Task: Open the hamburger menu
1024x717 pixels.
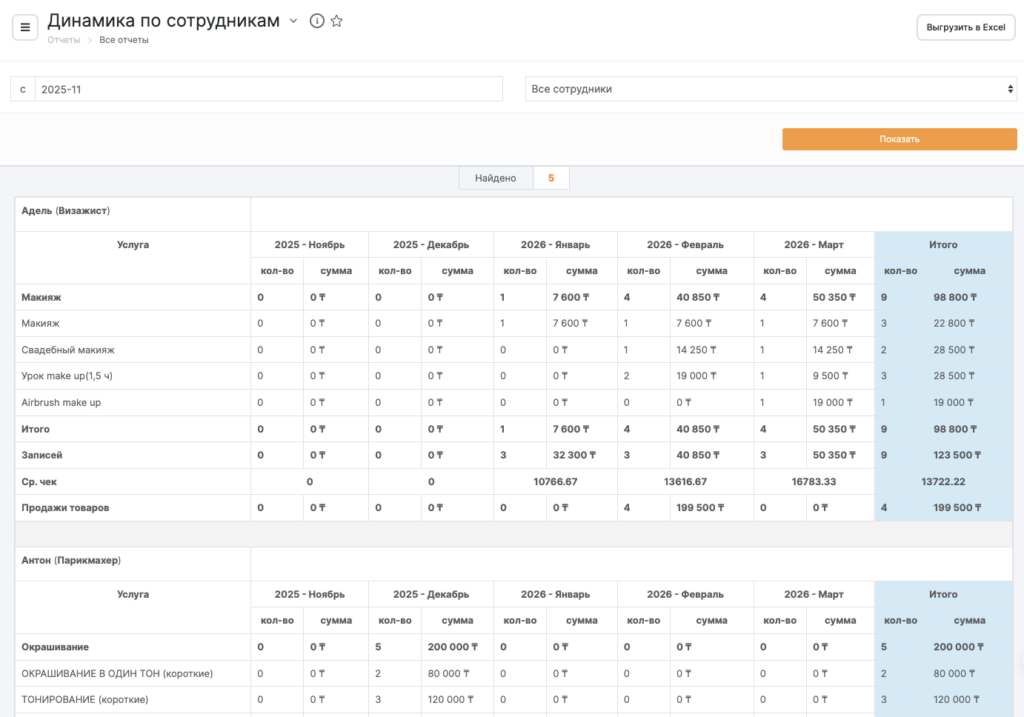Action: click(x=25, y=27)
